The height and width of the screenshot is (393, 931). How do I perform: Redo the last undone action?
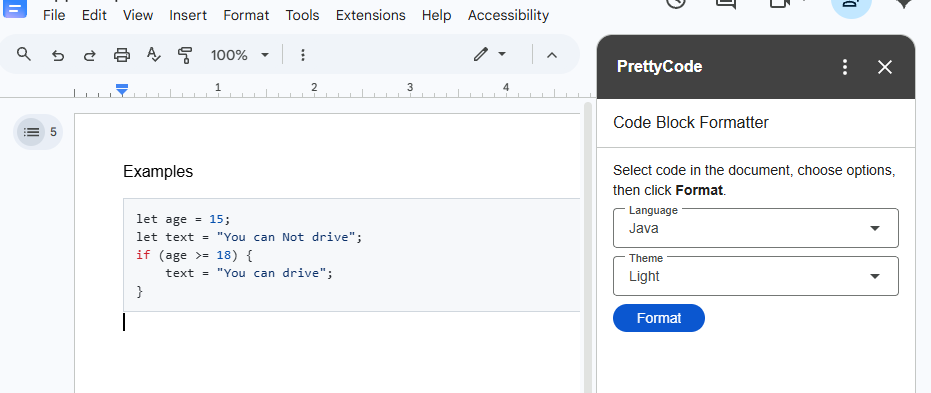click(90, 55)
